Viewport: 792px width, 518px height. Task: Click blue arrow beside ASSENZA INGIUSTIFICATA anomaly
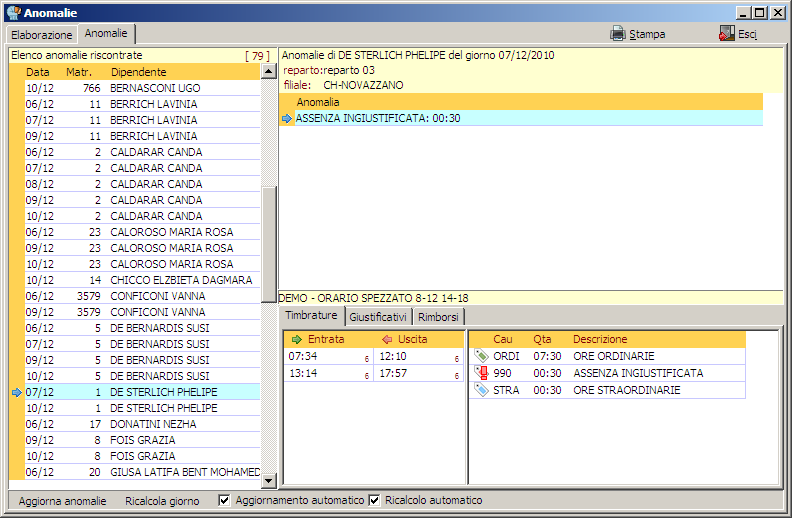tap(287, 119)
